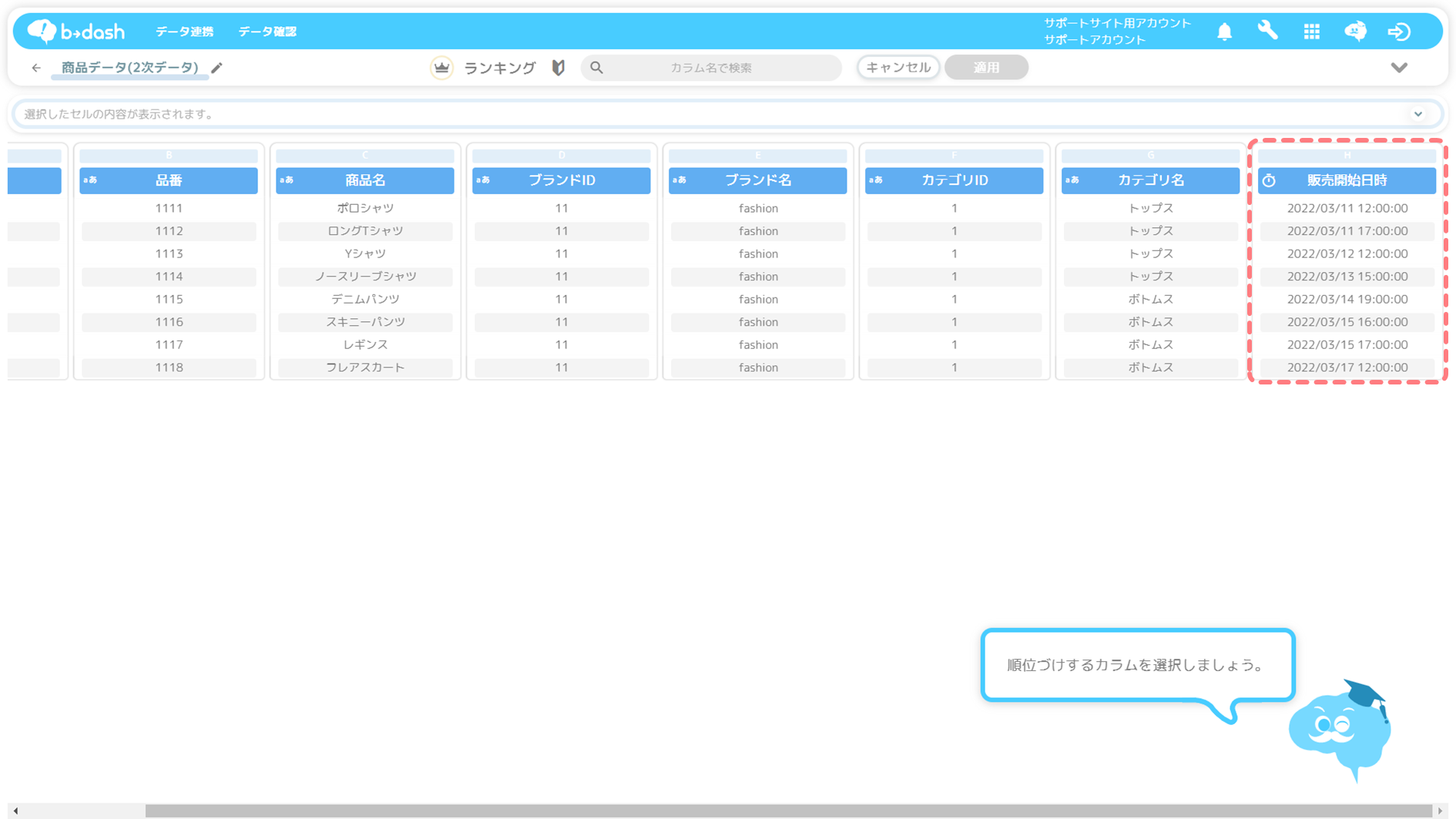The height and width of the screenshot is (819, 1456).
Task: Click the logout arrow icon
Action: click(x=1399, y=32)
